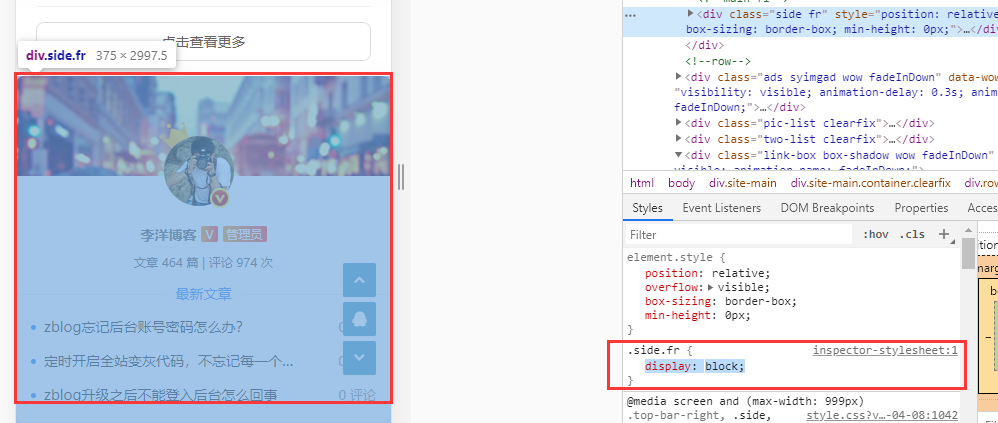Screen dimensions: 998x423
Task: Click the three-dot actions icon beside selected node
Action: coord(630,16)
